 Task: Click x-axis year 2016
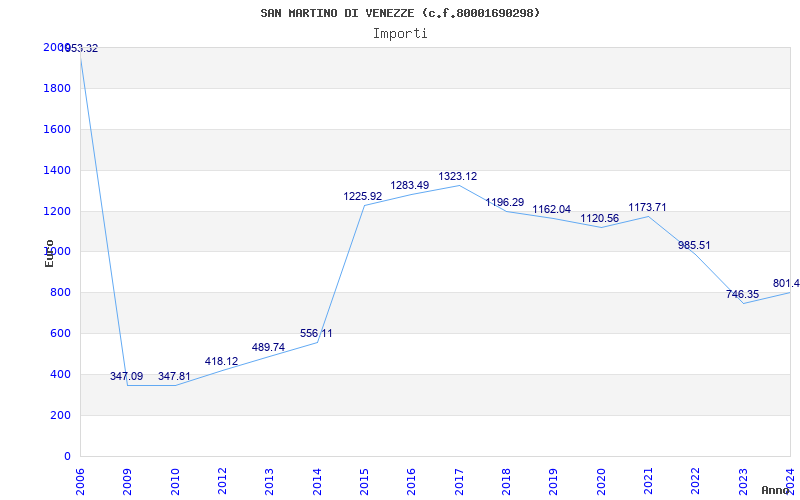(x=411, y=481)
